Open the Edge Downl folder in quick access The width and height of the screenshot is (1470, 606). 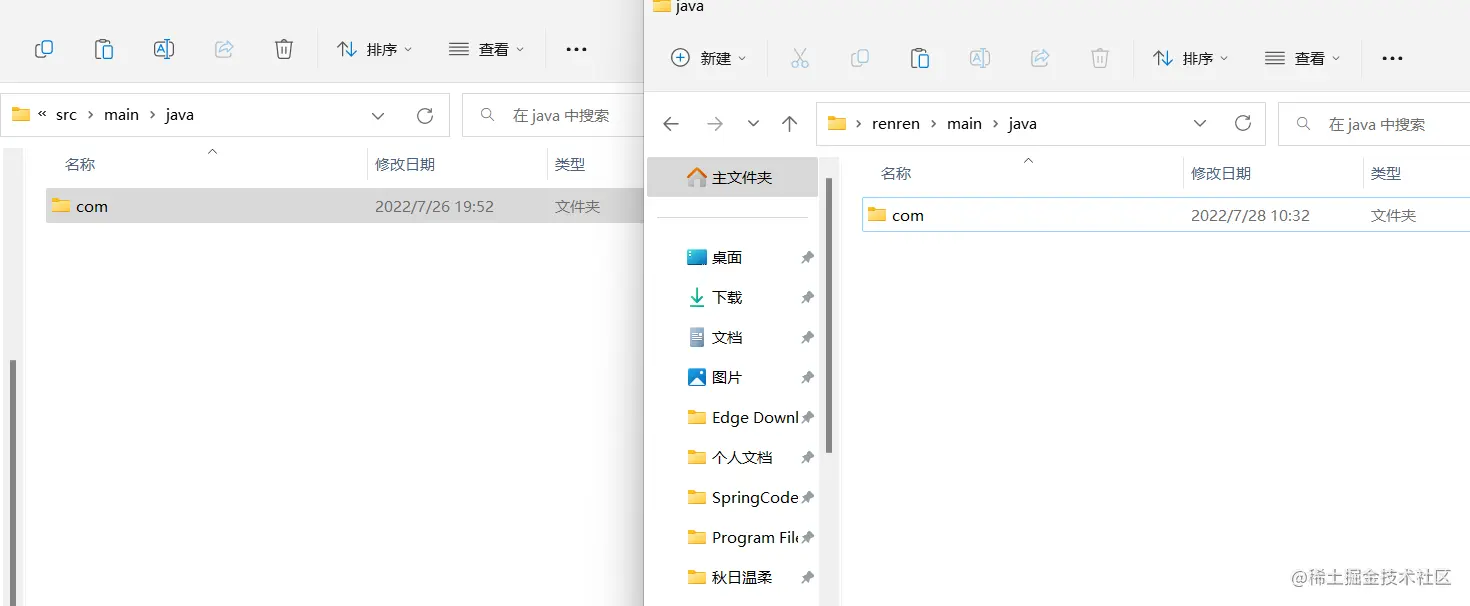pos(743,417)
